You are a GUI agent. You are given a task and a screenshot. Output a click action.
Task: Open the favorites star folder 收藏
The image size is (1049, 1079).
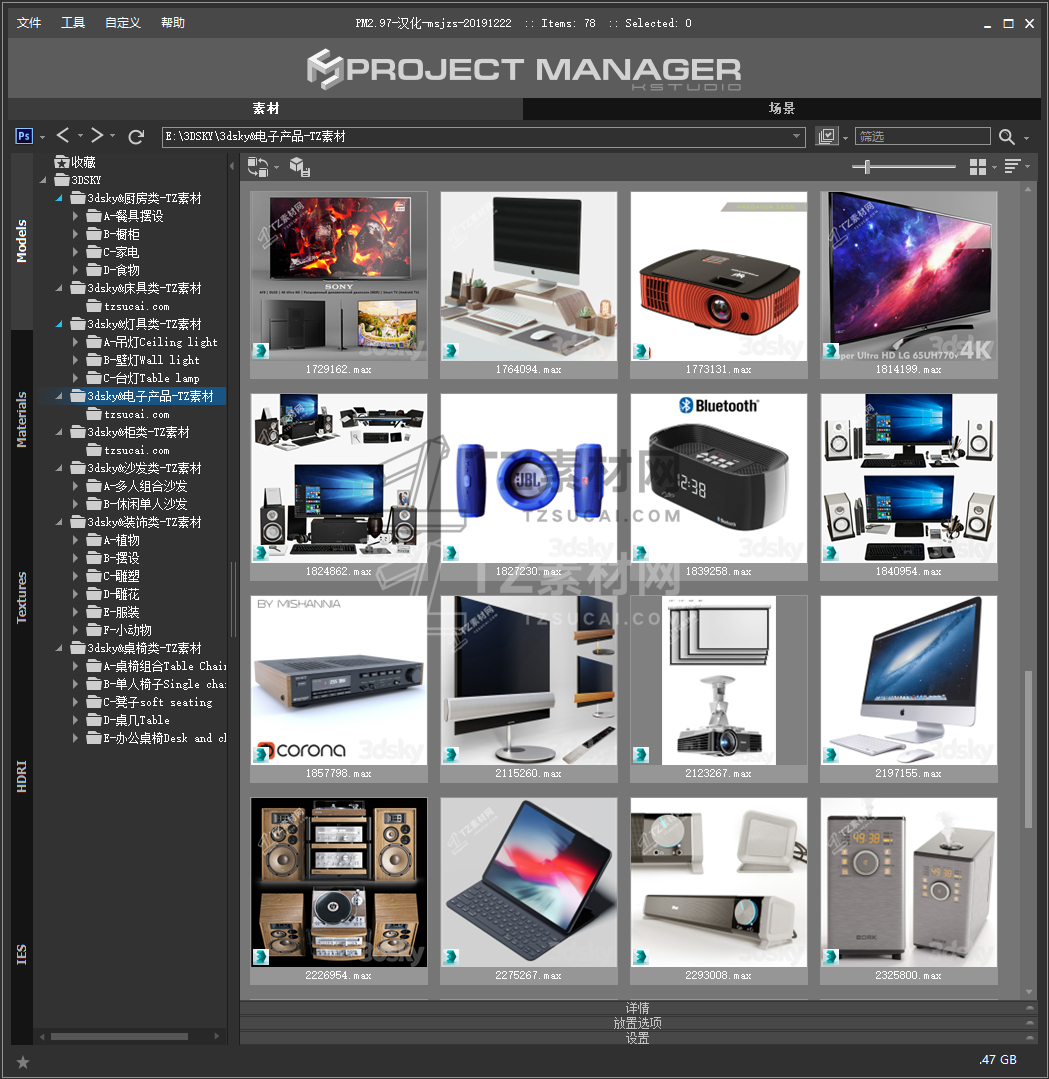(83, 162)
